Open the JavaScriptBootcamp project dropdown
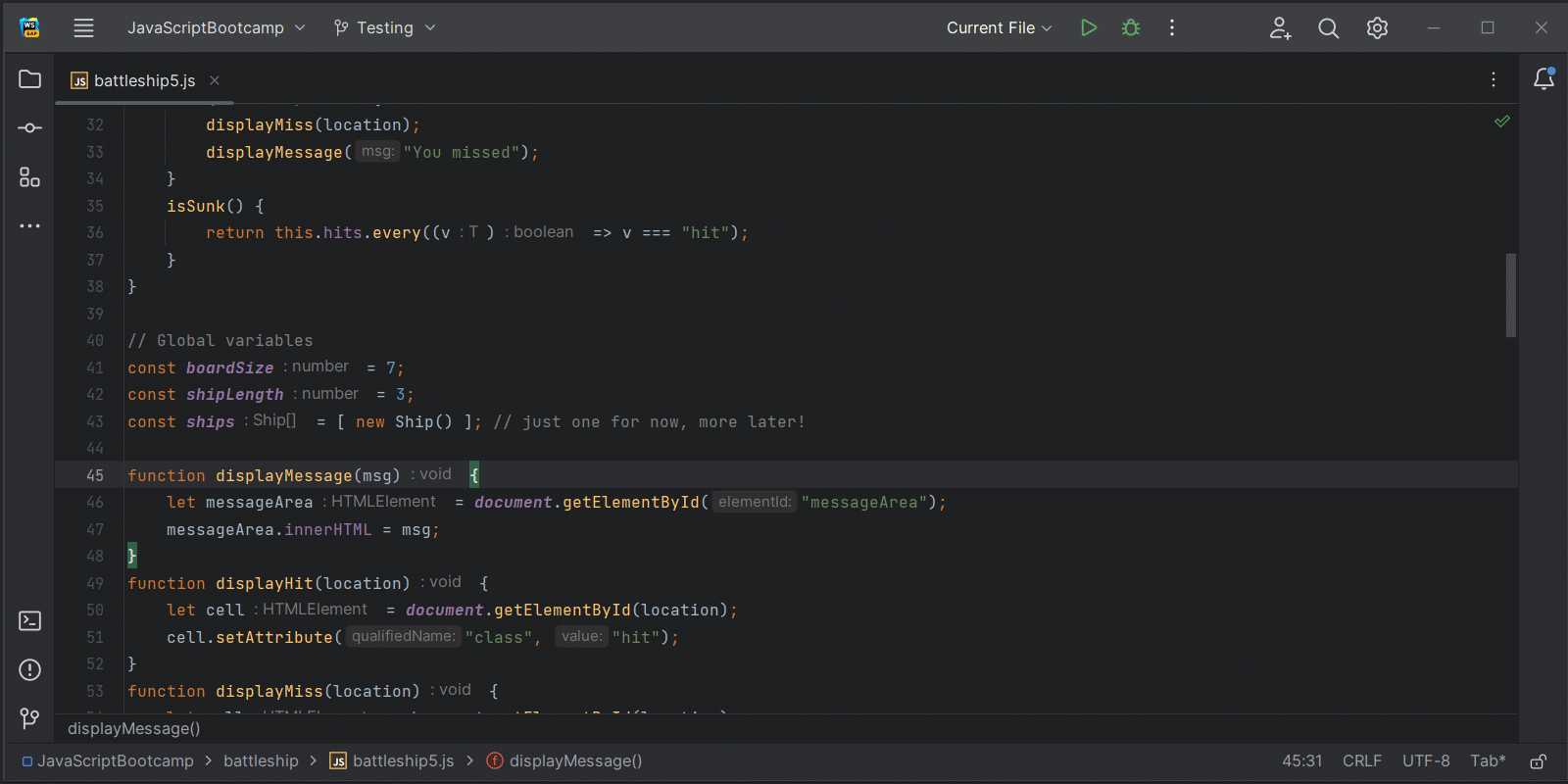 [x=216, y=27]
